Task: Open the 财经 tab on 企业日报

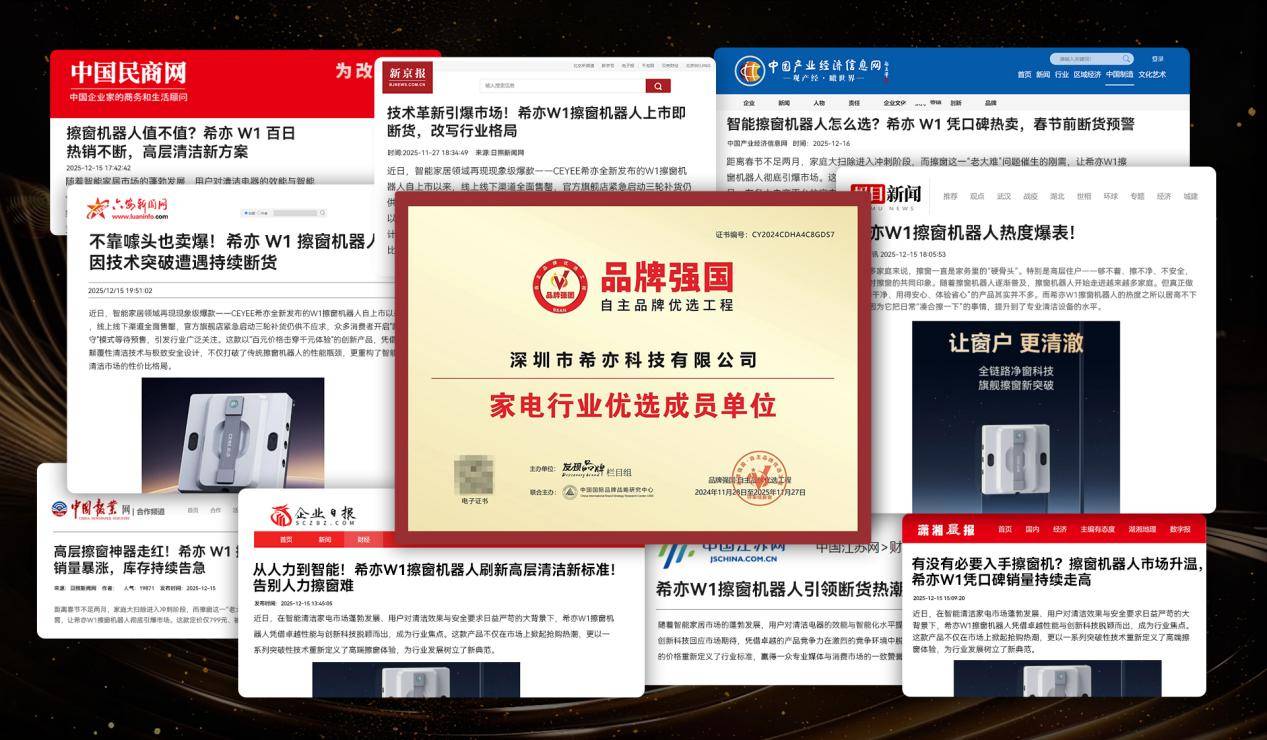Action: (x=363, y=540)
